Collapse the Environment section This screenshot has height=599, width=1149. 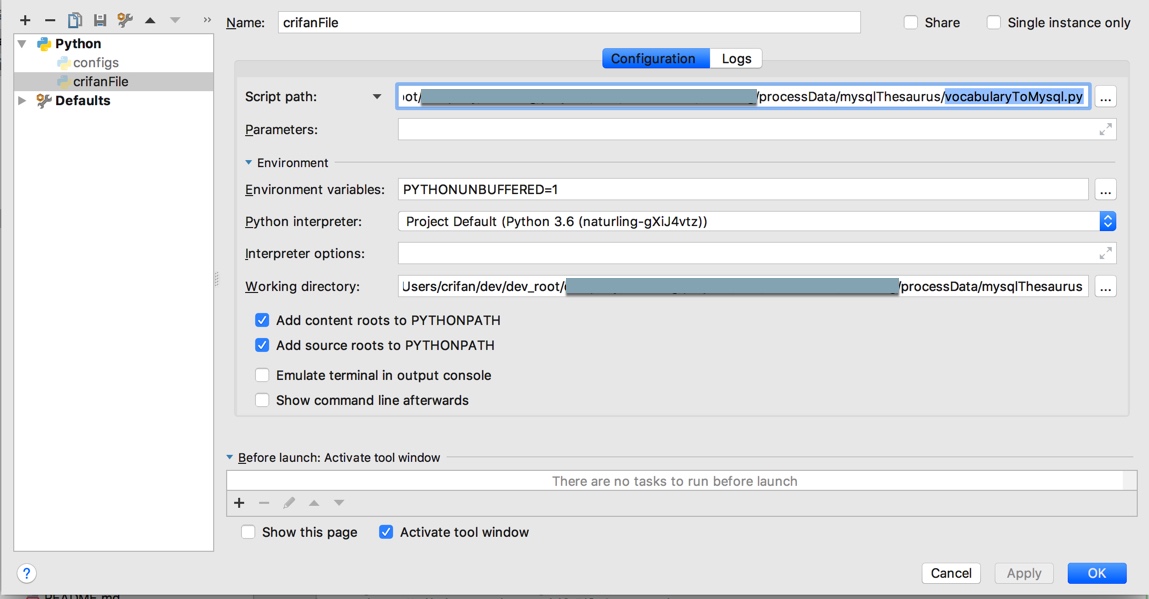click(x=248, y=163)
